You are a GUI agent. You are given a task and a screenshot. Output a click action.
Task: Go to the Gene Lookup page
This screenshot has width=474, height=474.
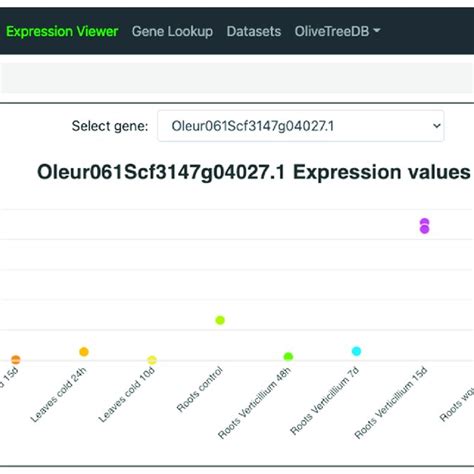coord(172,32)
